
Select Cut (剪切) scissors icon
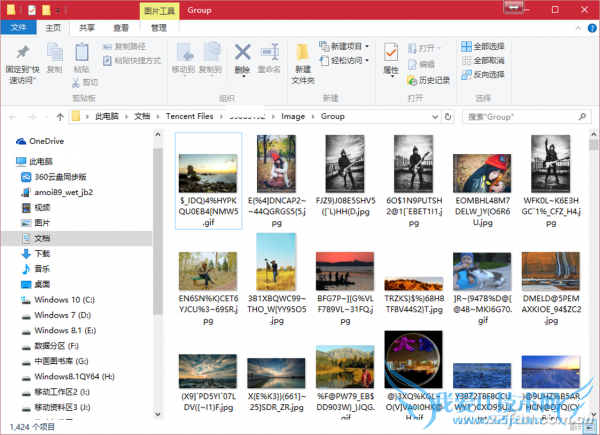click(x=75, y=82)
